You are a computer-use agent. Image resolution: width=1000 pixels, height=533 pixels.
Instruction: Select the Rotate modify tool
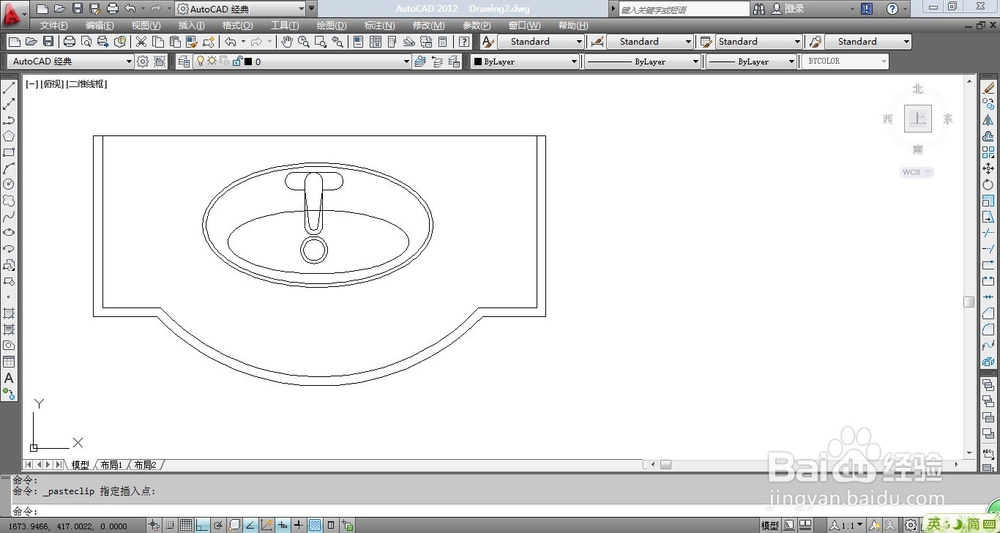[x=989, y=184]
